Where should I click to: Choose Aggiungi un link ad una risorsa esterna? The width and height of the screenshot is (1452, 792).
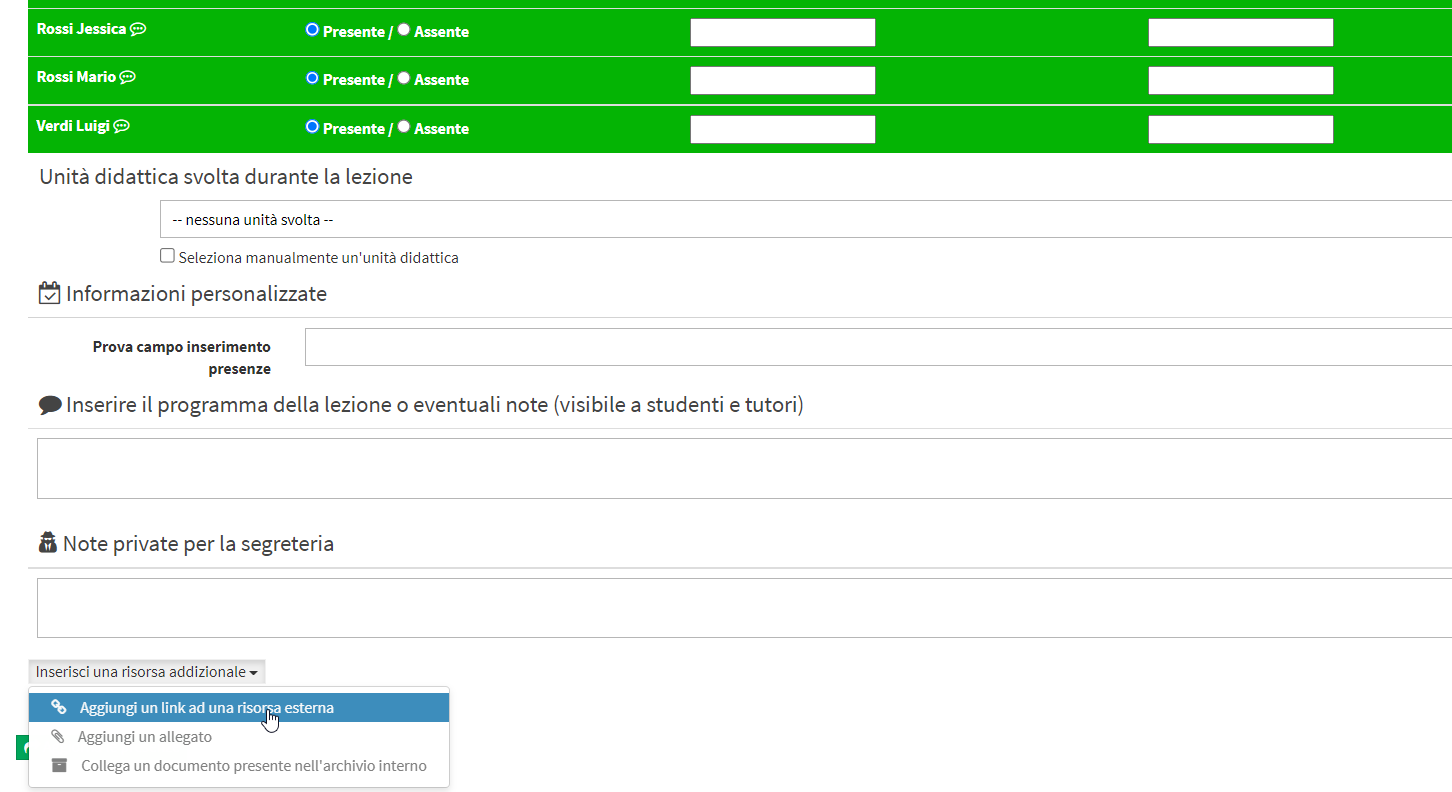pyautogui.click(x=239, y=708)
